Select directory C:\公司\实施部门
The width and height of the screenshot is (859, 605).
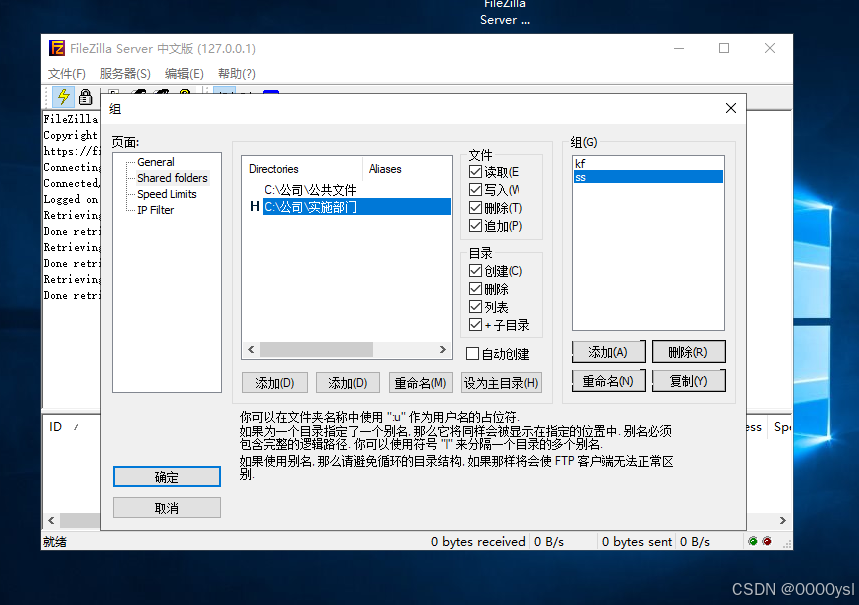click(356, 207)
